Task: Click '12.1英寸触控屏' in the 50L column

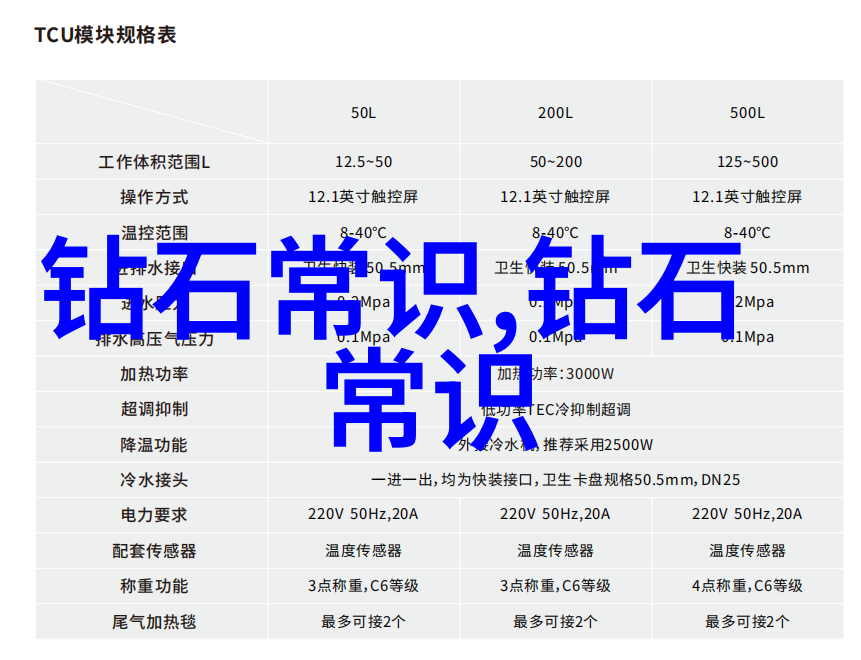Action: point(363,197)
